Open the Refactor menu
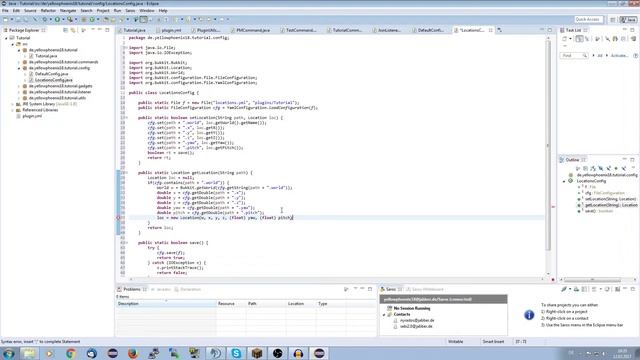The height and width of the screenshot is (360, 640). click(48, 11)
